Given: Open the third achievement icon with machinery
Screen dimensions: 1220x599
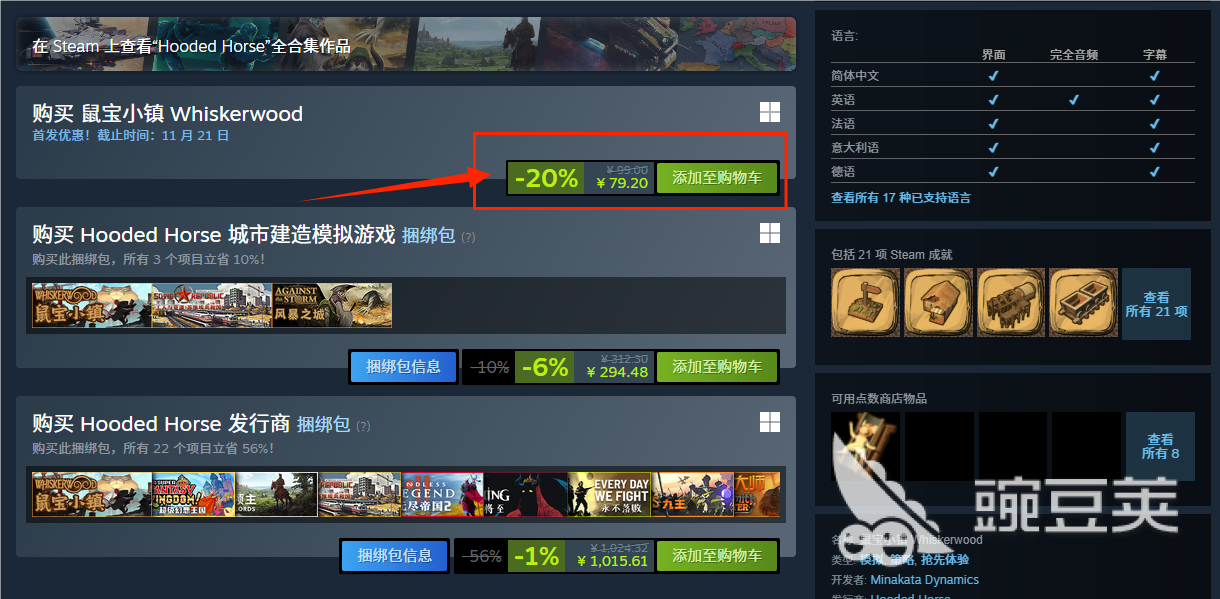Looking at the screenshot, I should 1011,302.
